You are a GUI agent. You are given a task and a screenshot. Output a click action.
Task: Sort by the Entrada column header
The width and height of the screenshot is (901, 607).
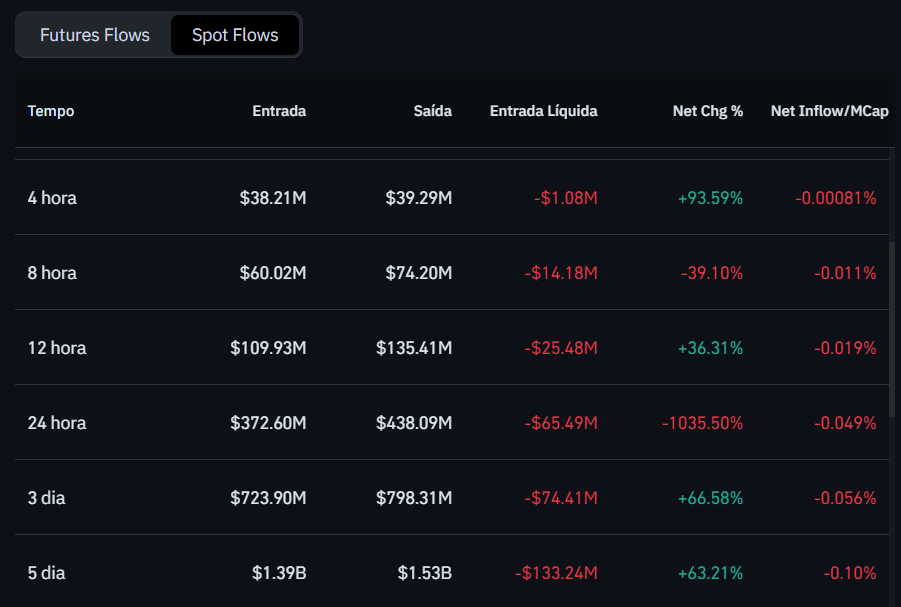(279, 111)
